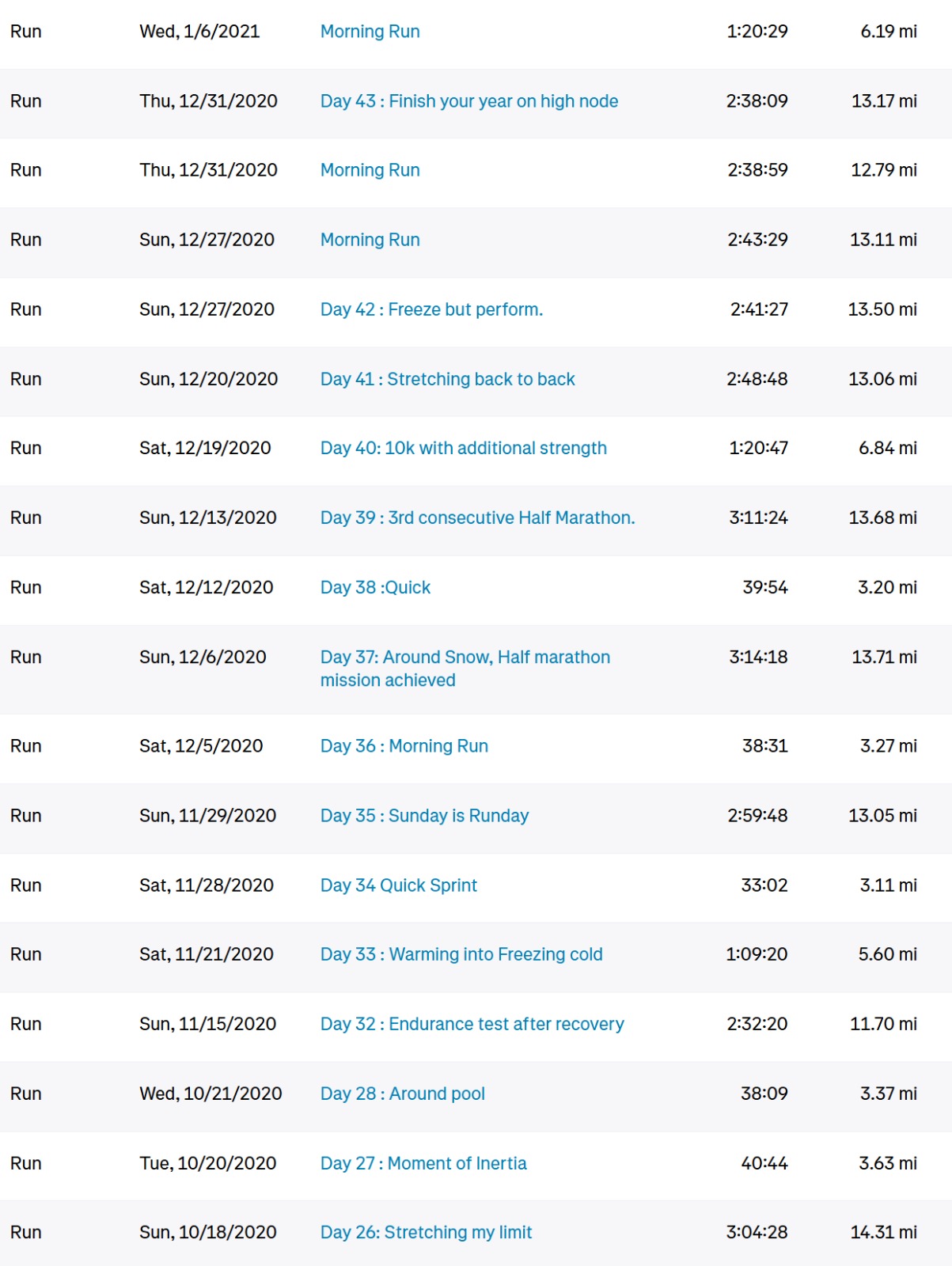Viewport: 952px width, 1266px height.
Task: Open Day 32 : Endurance test after recovery
Action: click(x=472, y=1024)
